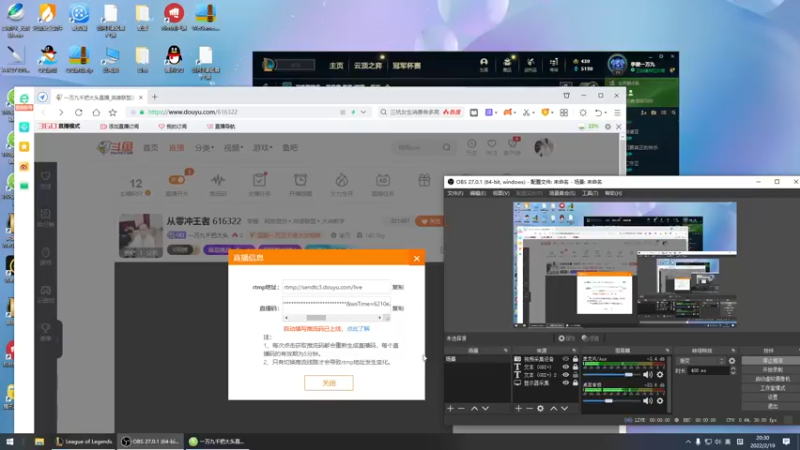This screenshot has width=800, height=450.
Task: Open the OBS Help menu
Action: (x=613, y=193)
